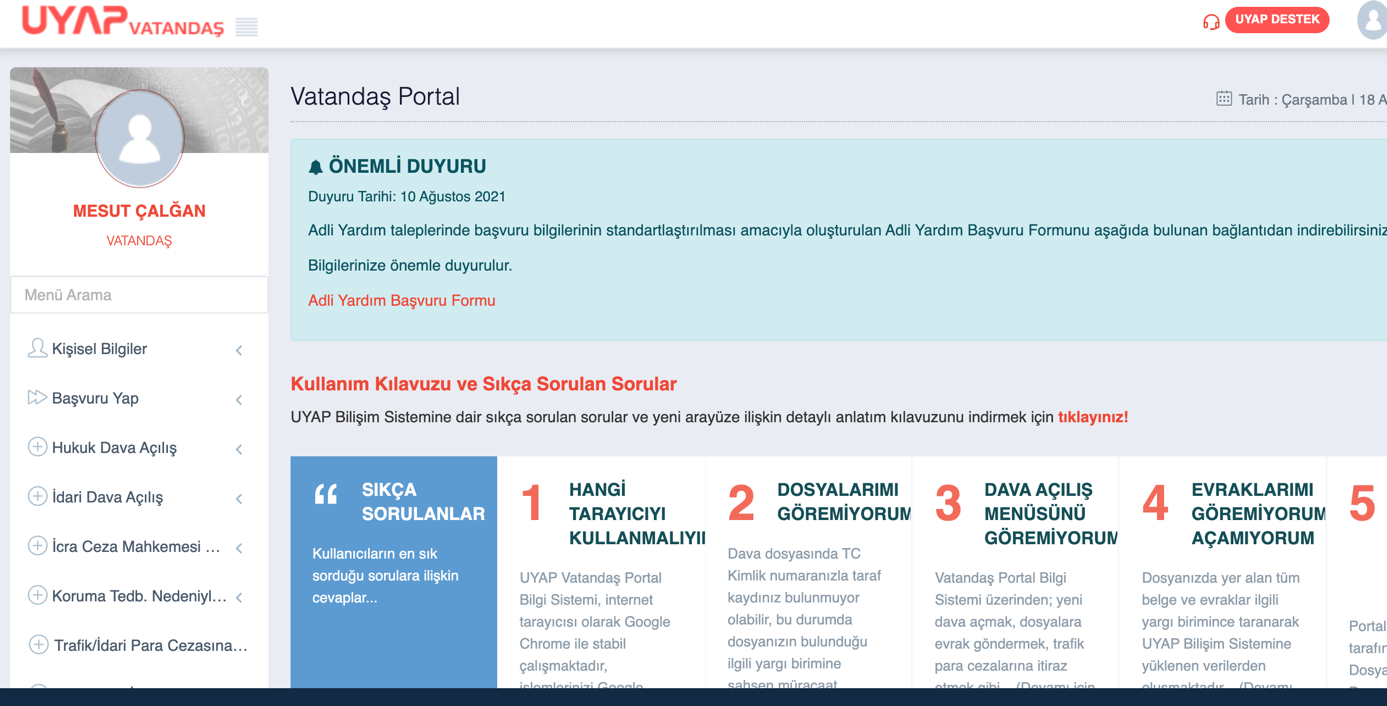Open the Sıkça Sorulanlar blue card
Screen dimensions: 1387x706
(394, 572)
